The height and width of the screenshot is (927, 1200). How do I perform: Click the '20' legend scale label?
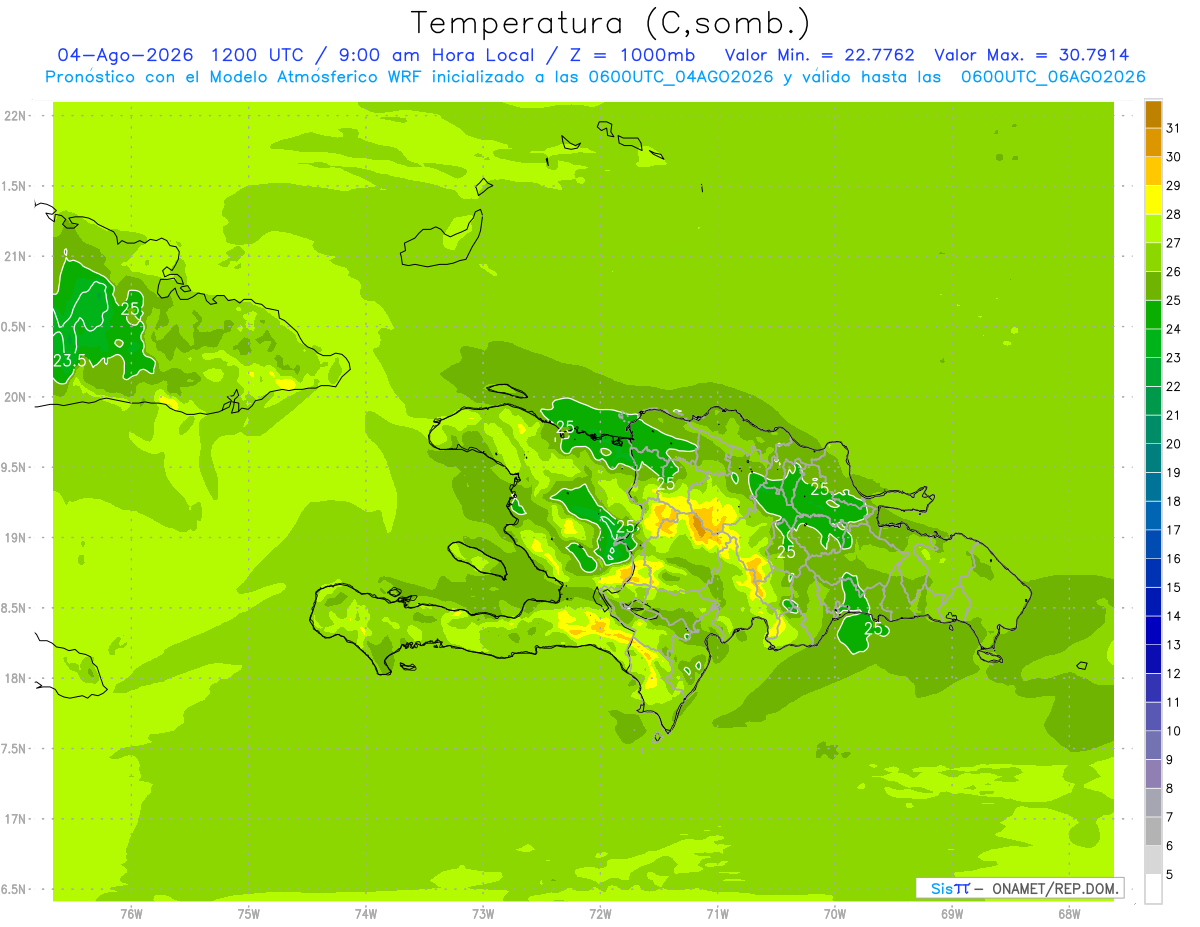click(x=1173, y=444)
